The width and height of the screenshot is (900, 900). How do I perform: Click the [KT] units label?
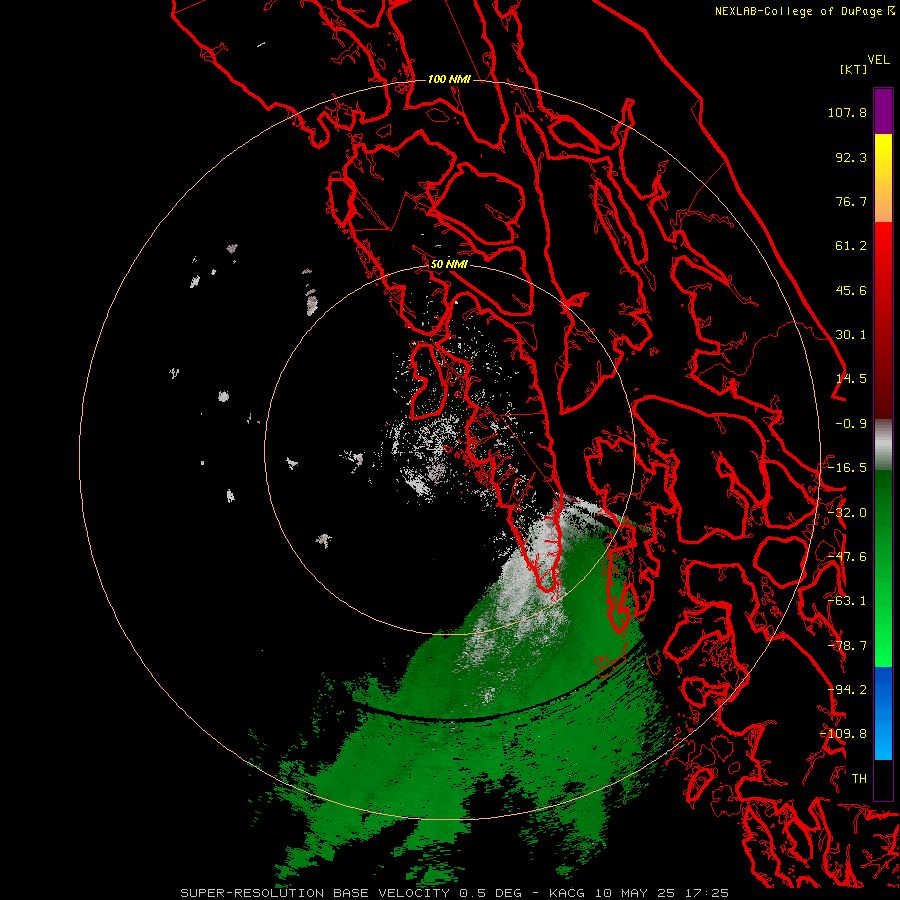[x=854, y=69]
